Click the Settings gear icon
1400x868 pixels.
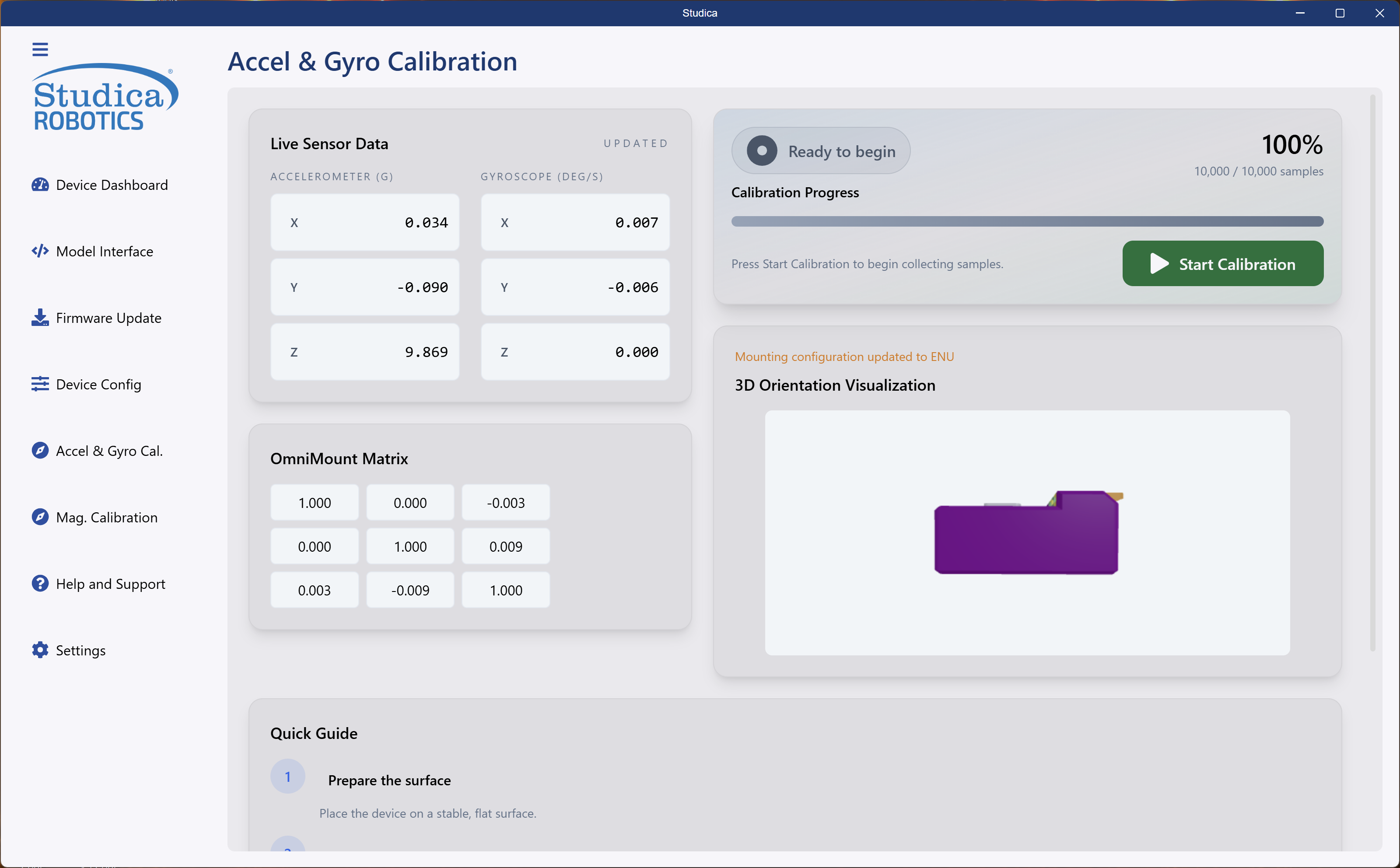40,650
